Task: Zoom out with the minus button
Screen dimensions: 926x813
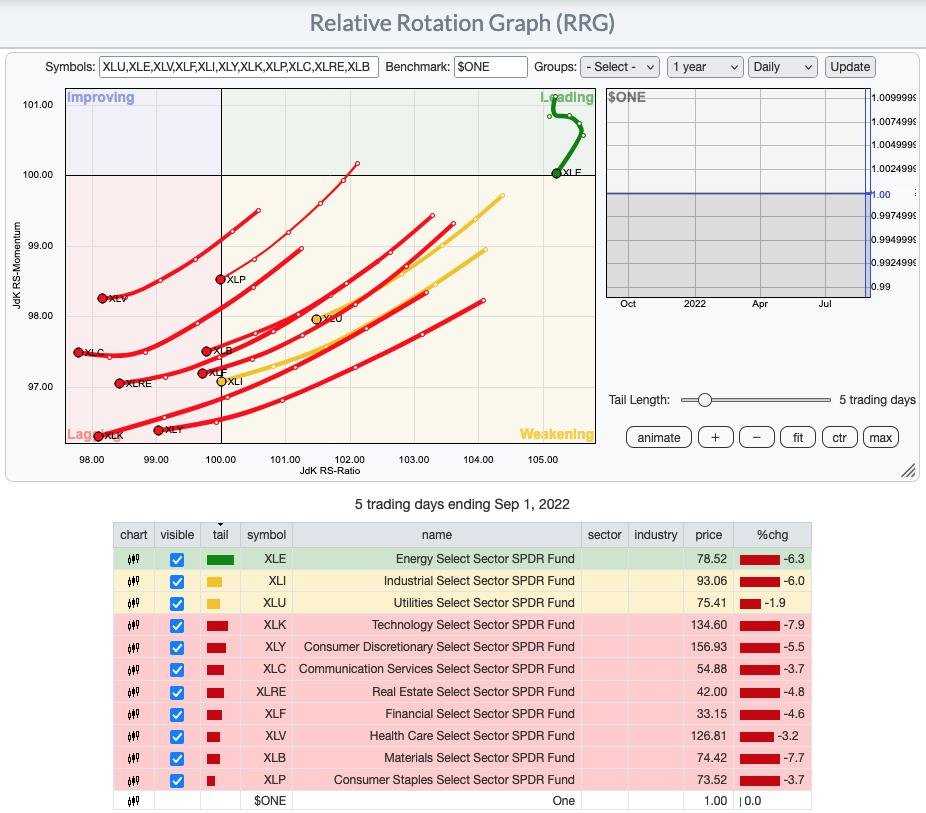Action: 757,437
